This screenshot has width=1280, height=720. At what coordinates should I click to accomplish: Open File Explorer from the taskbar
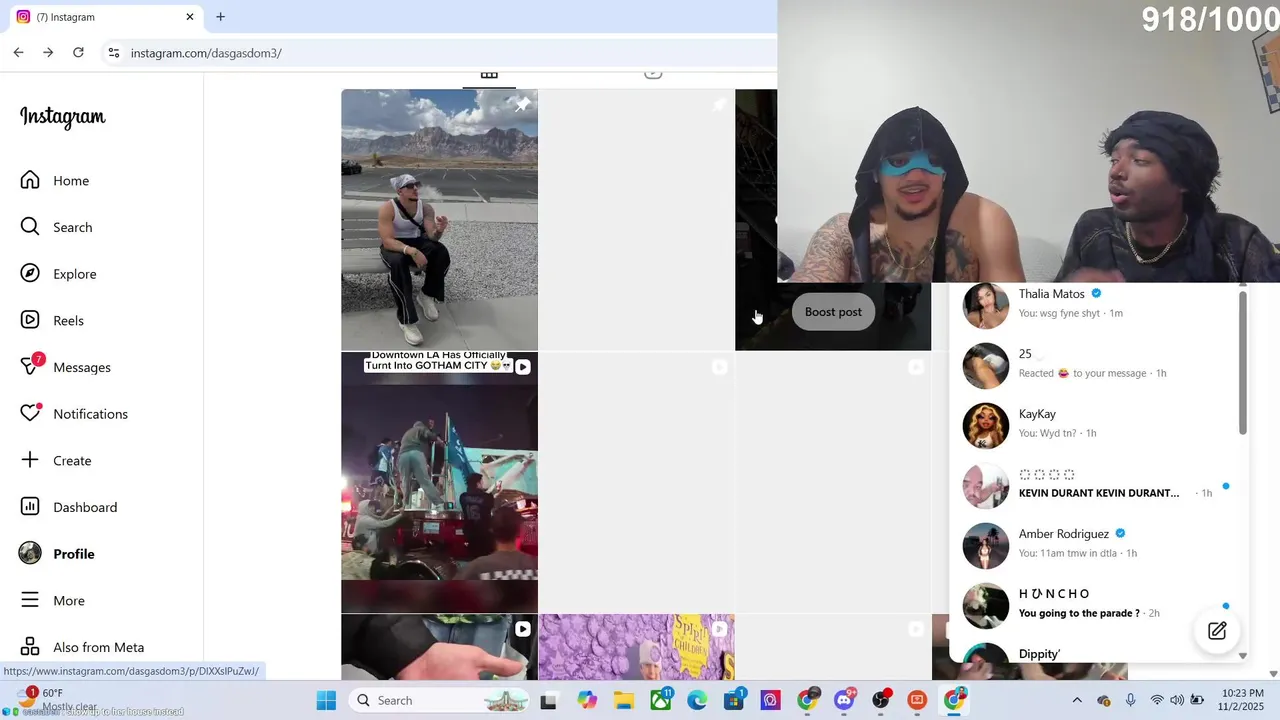624,701
